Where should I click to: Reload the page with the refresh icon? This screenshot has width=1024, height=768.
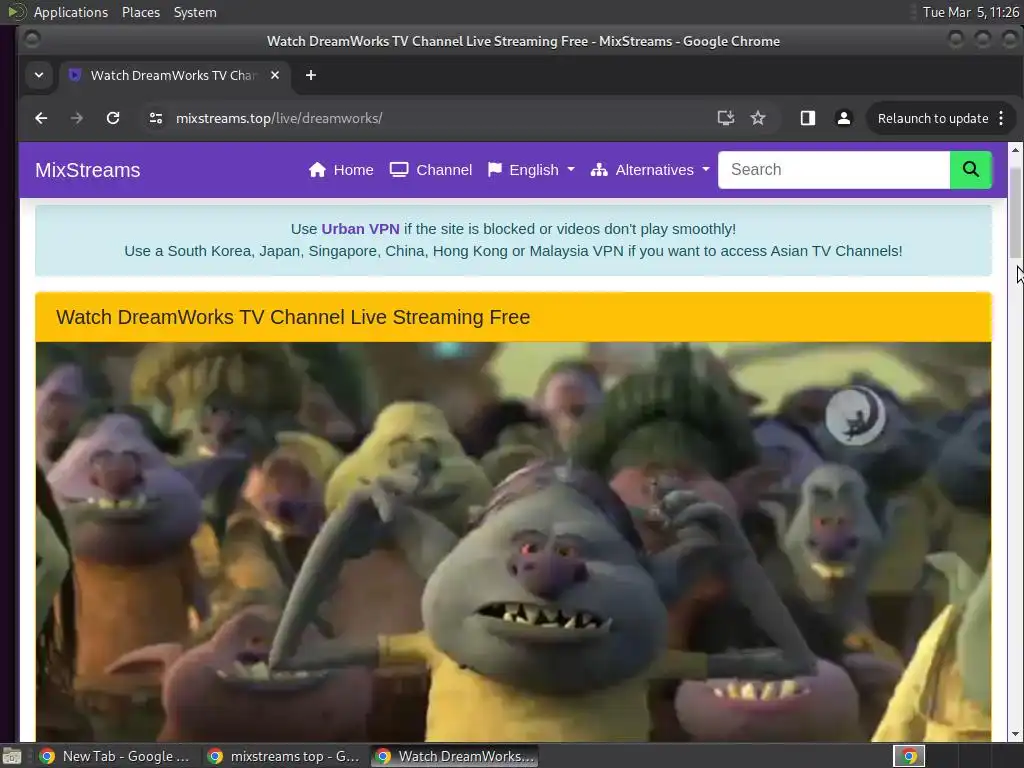[x=113, y=118]
